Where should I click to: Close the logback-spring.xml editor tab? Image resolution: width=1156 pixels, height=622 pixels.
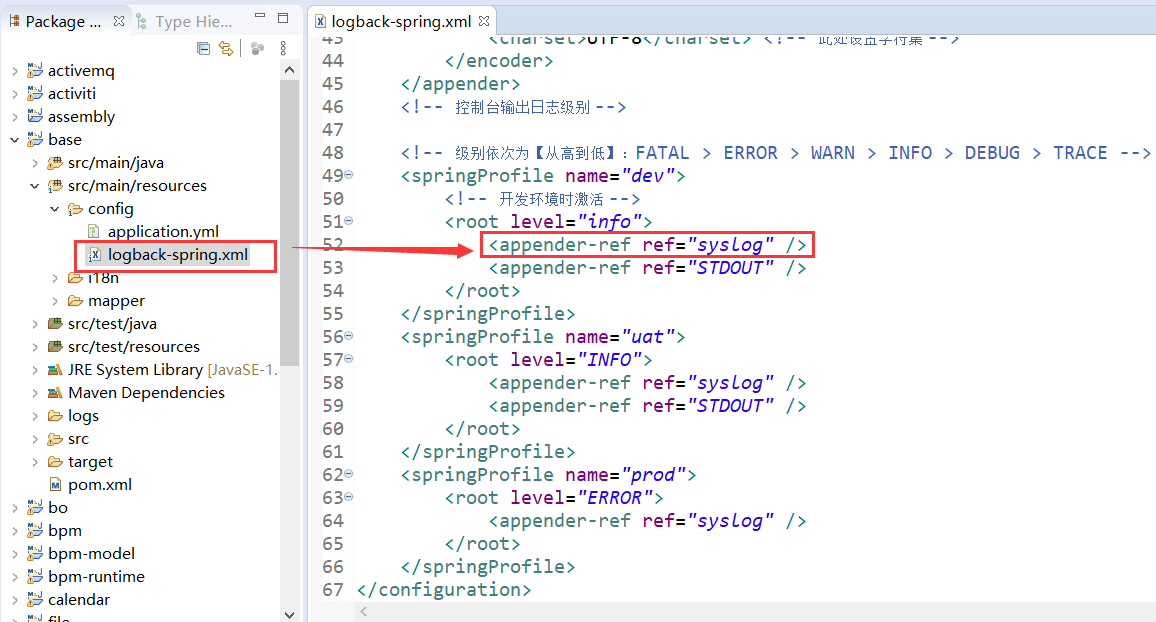484,21
